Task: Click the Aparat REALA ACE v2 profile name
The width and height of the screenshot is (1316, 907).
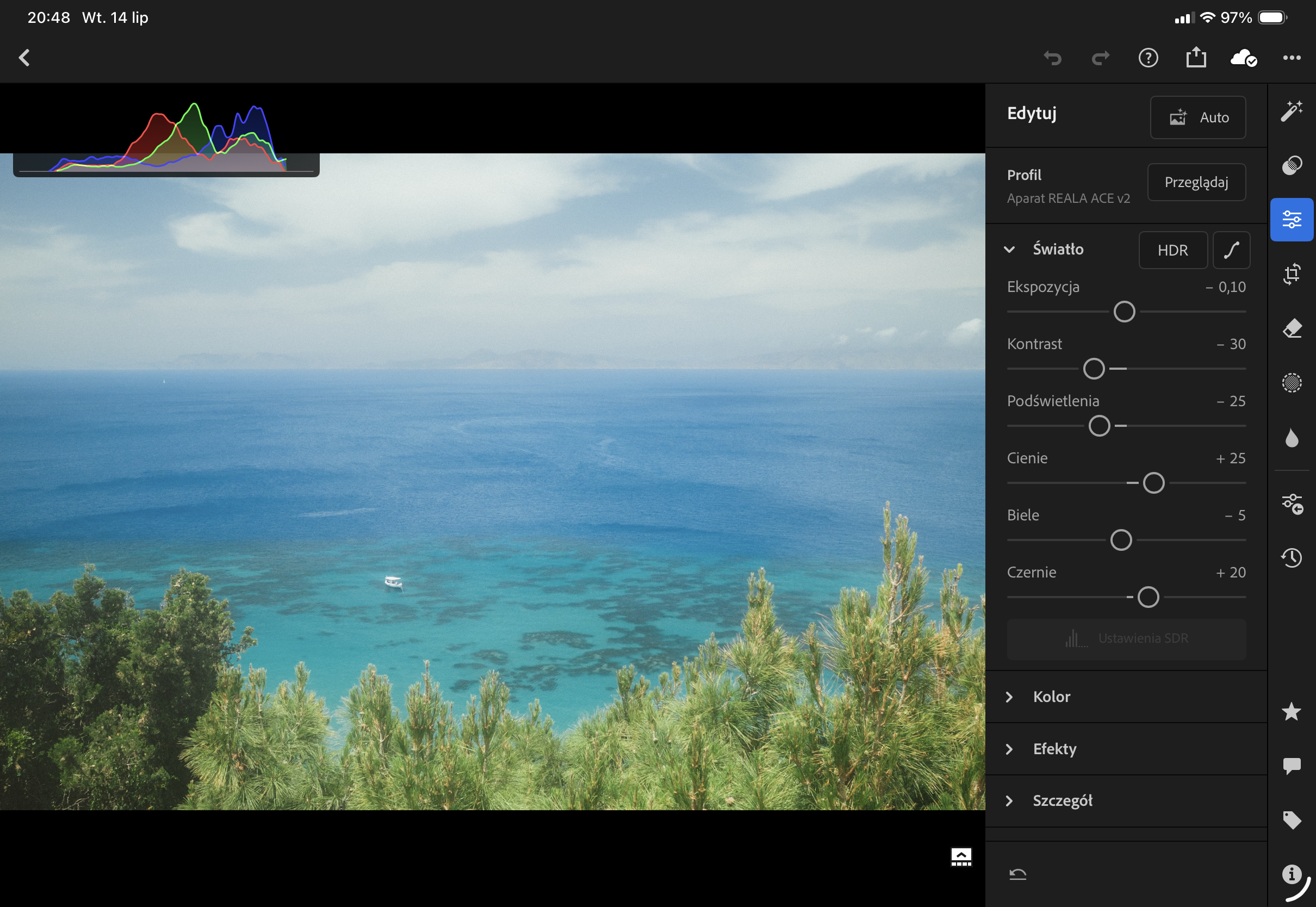Action: [1068, 198]
